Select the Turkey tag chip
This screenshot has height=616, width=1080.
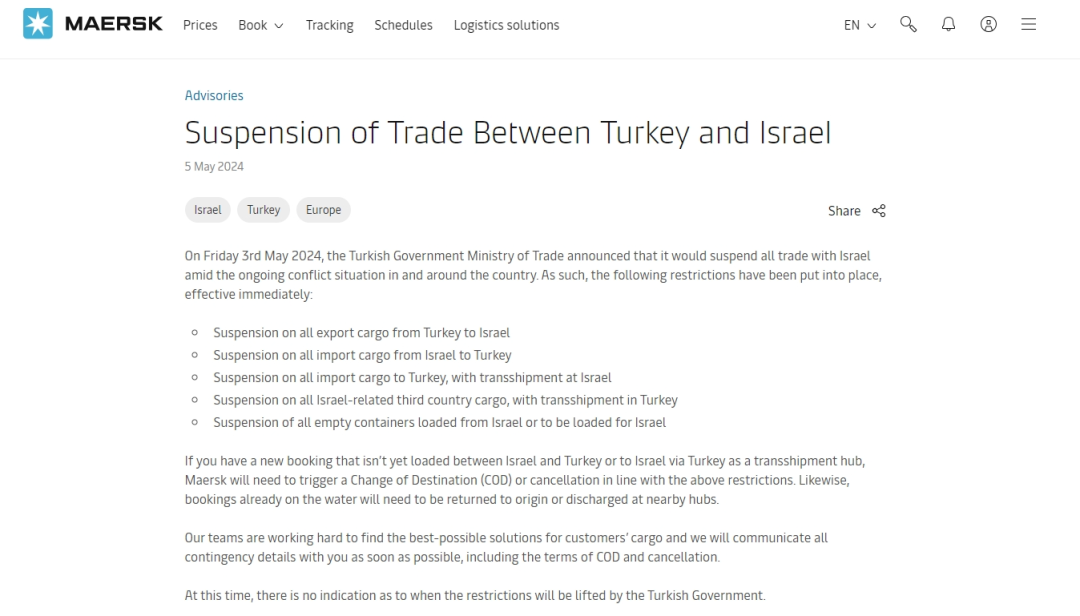(264, 210)
